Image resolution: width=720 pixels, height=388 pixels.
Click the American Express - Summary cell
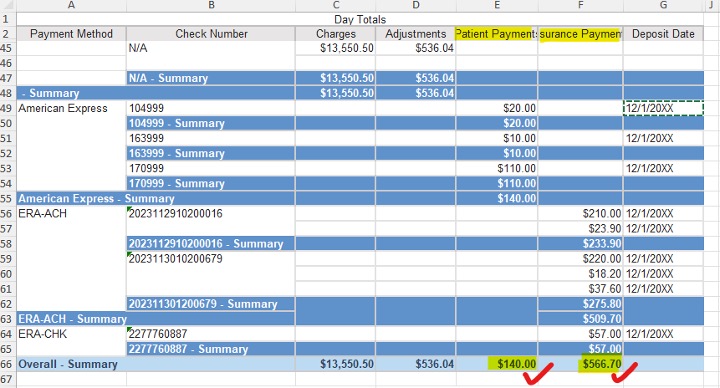[156, 198]
